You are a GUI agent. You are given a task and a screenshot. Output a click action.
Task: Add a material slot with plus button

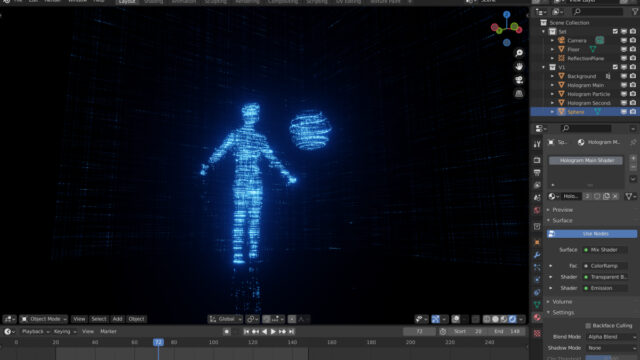click(633, 158)
